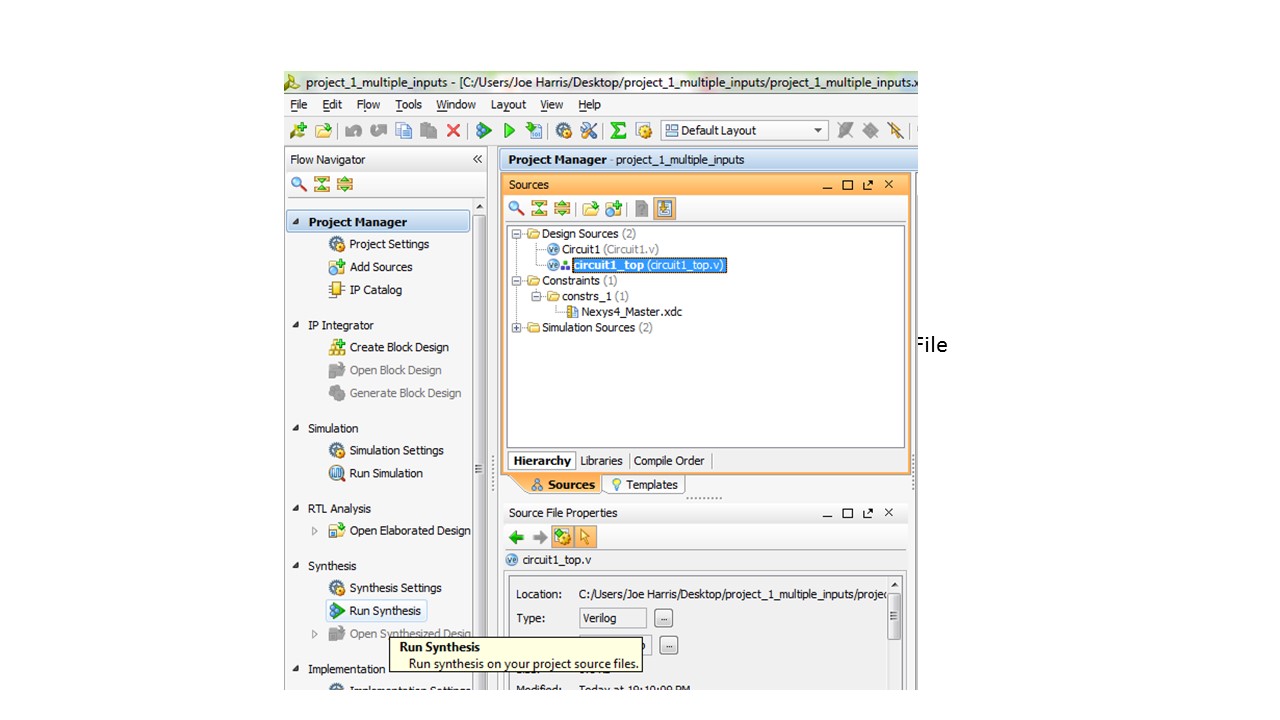The height and width of the screenshot is (720, 1280).
Task: Click the red Delete X icon
Action: coord(453,130)
